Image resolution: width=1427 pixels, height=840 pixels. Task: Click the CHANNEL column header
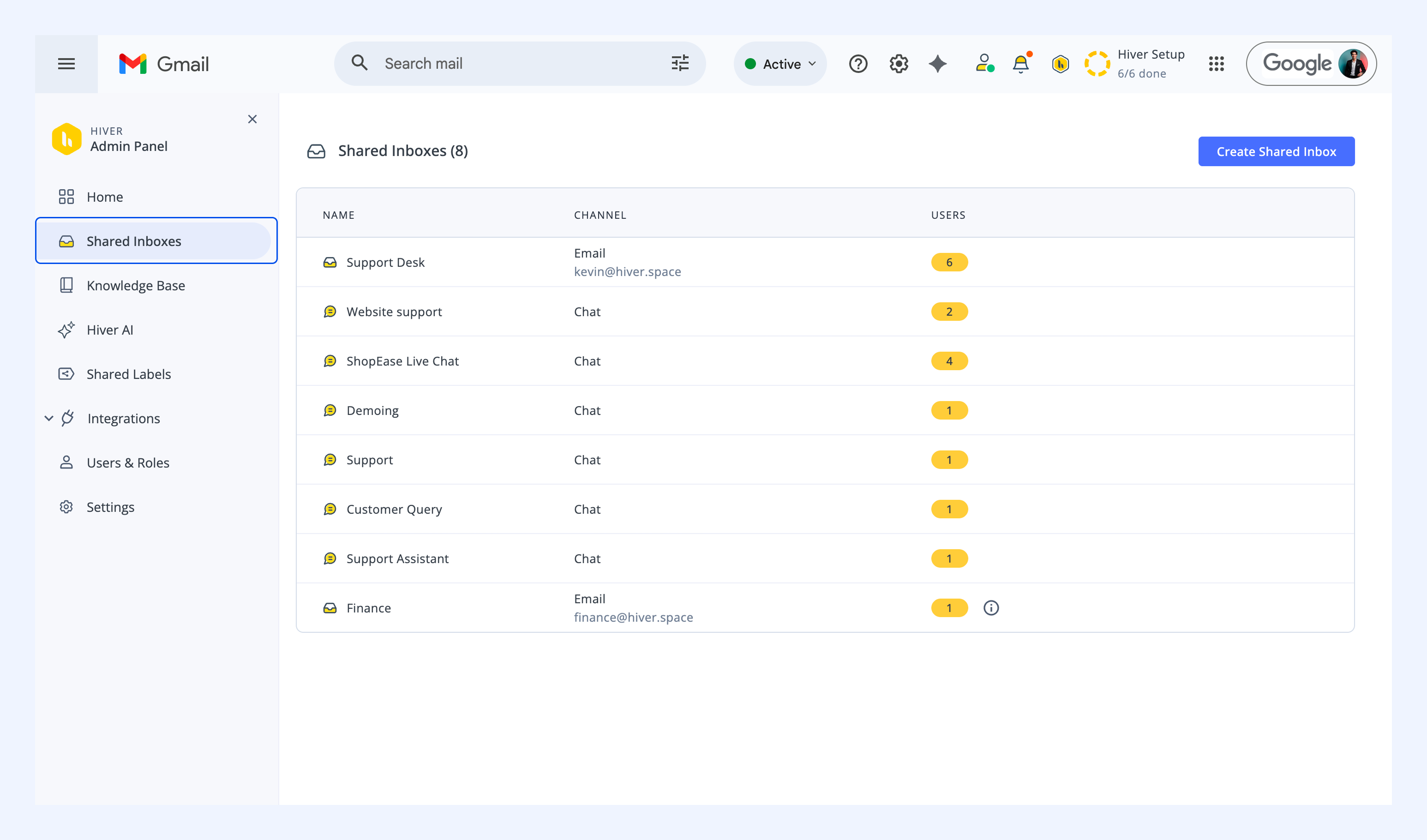tap(600, 215)
